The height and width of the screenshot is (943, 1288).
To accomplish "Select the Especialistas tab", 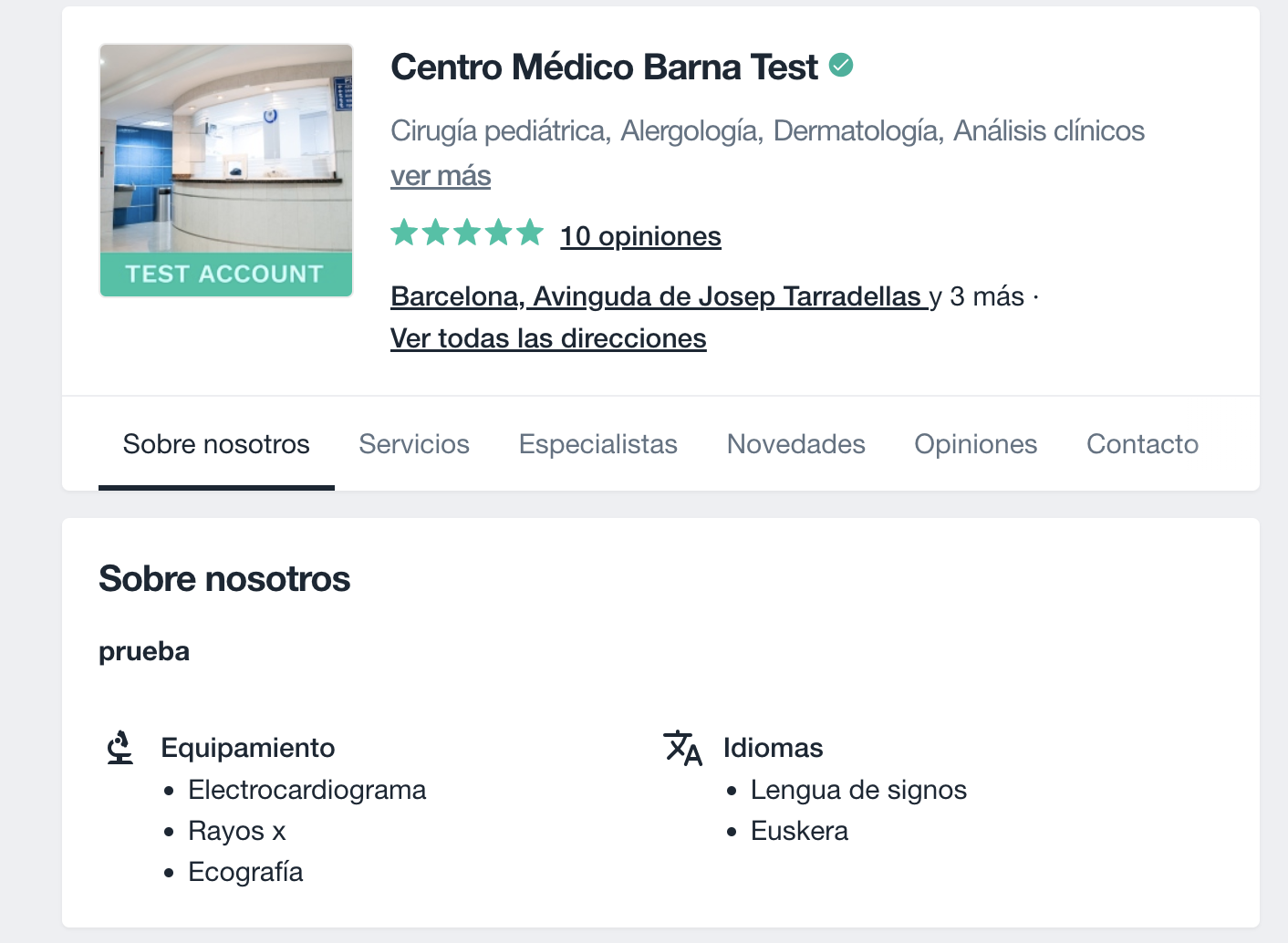I will (x=597, y=444).
